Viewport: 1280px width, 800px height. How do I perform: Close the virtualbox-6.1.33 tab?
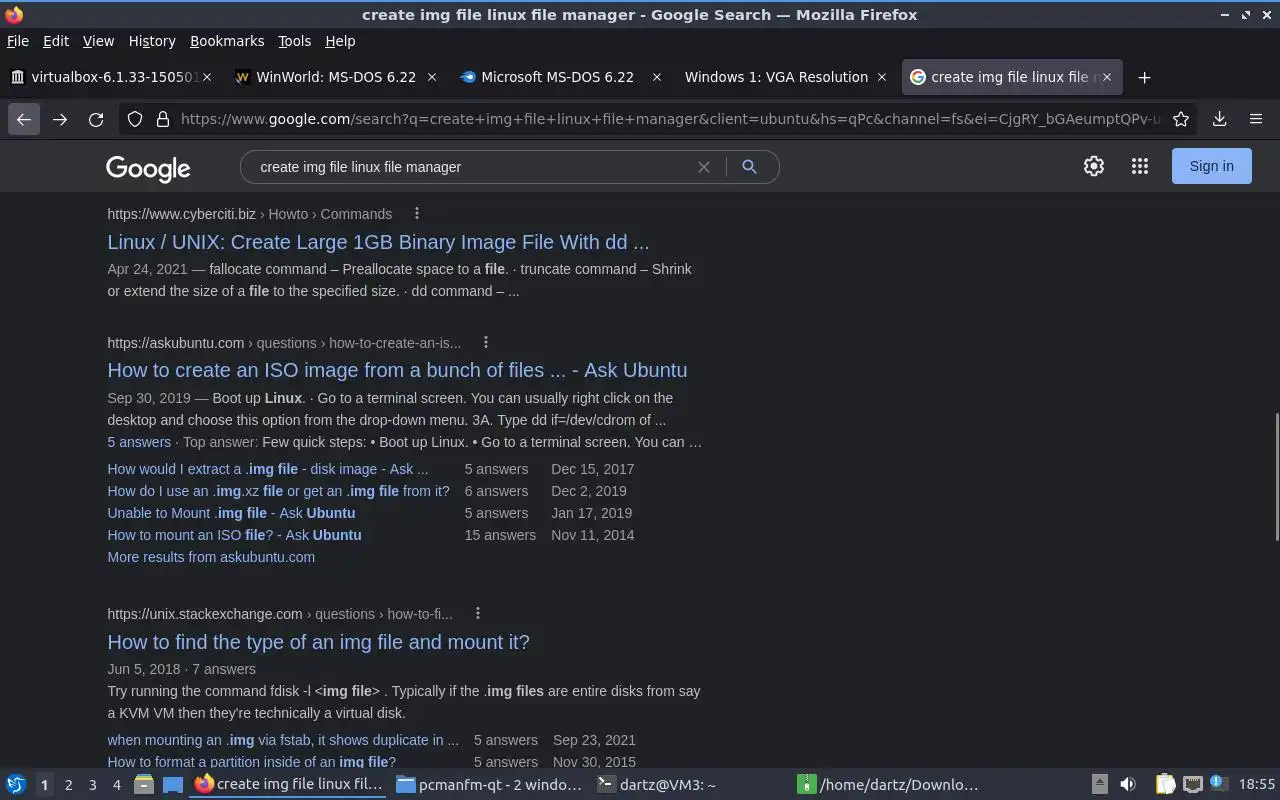coord(207,77)
